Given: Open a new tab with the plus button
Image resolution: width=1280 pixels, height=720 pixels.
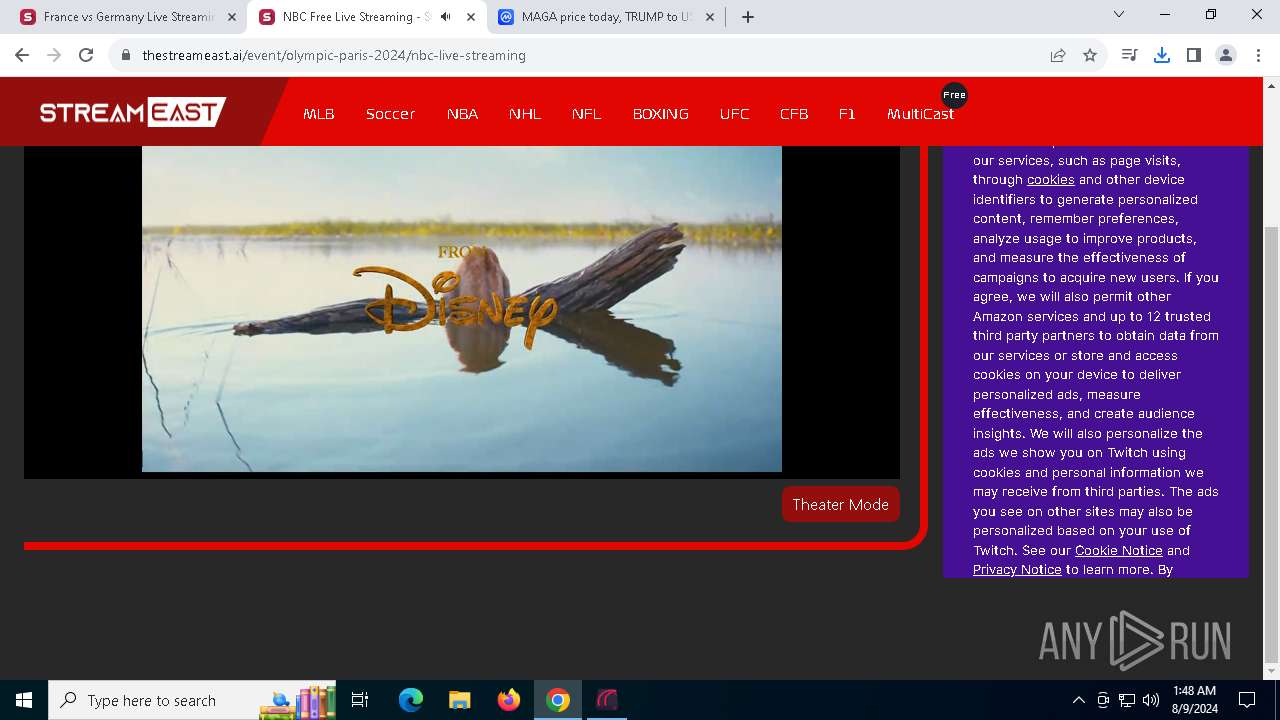Looking at the screenshot, I should pyautogui.click(x=748, y=16).
